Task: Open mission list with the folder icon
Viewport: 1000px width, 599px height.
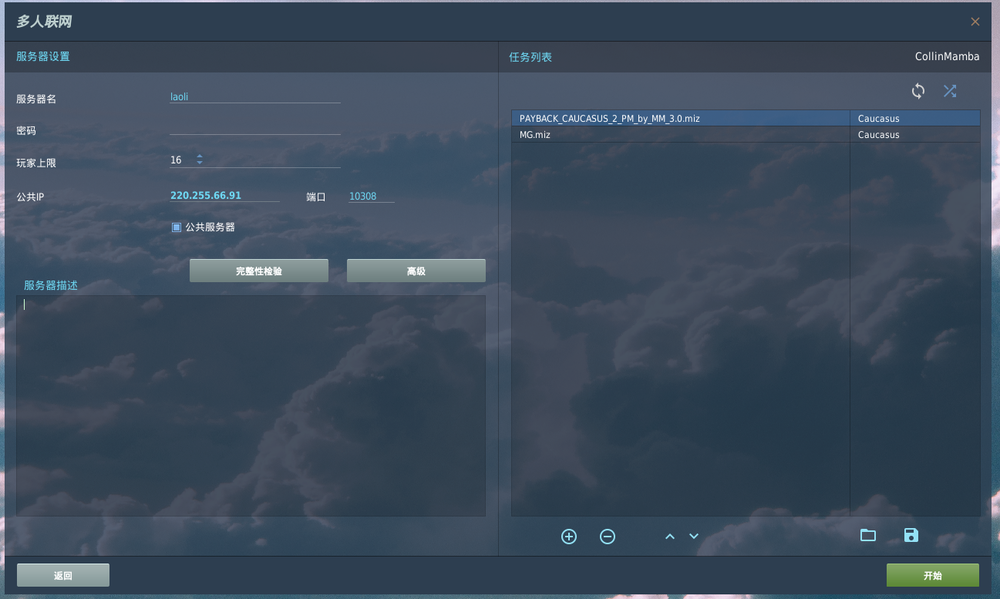Action: pyautogui.click(x=868, y=535)
